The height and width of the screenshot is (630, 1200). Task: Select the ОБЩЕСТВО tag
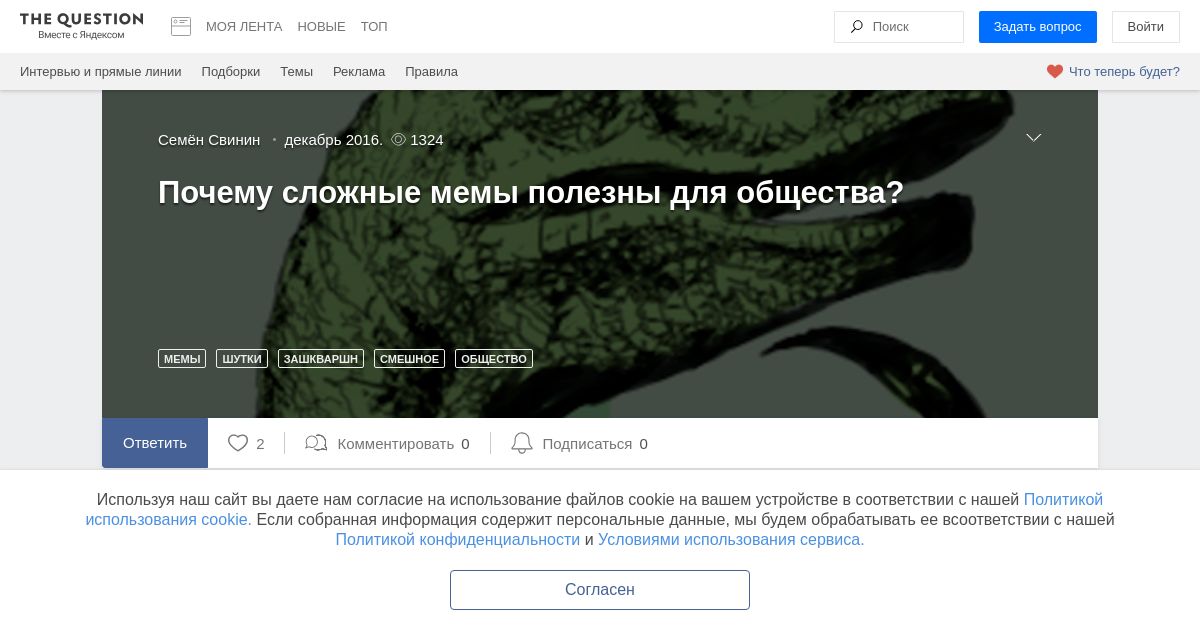(x=494, y=359)
